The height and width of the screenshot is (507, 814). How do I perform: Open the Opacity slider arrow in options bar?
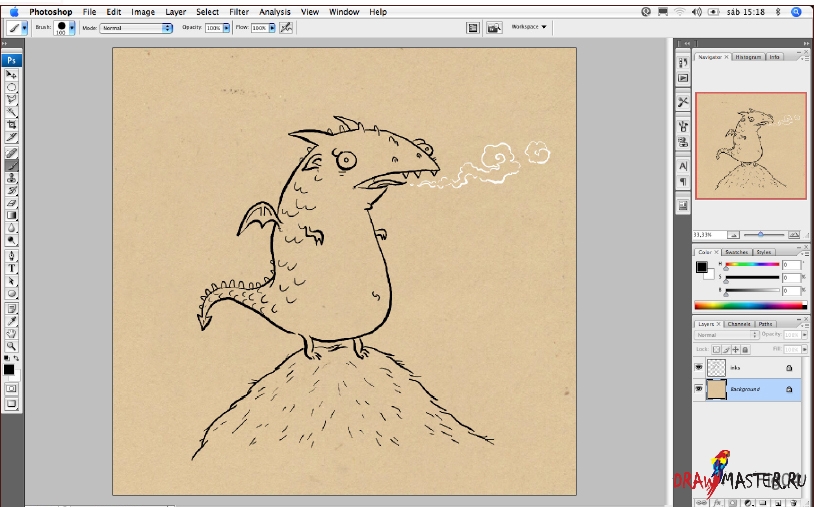(227, 28)
